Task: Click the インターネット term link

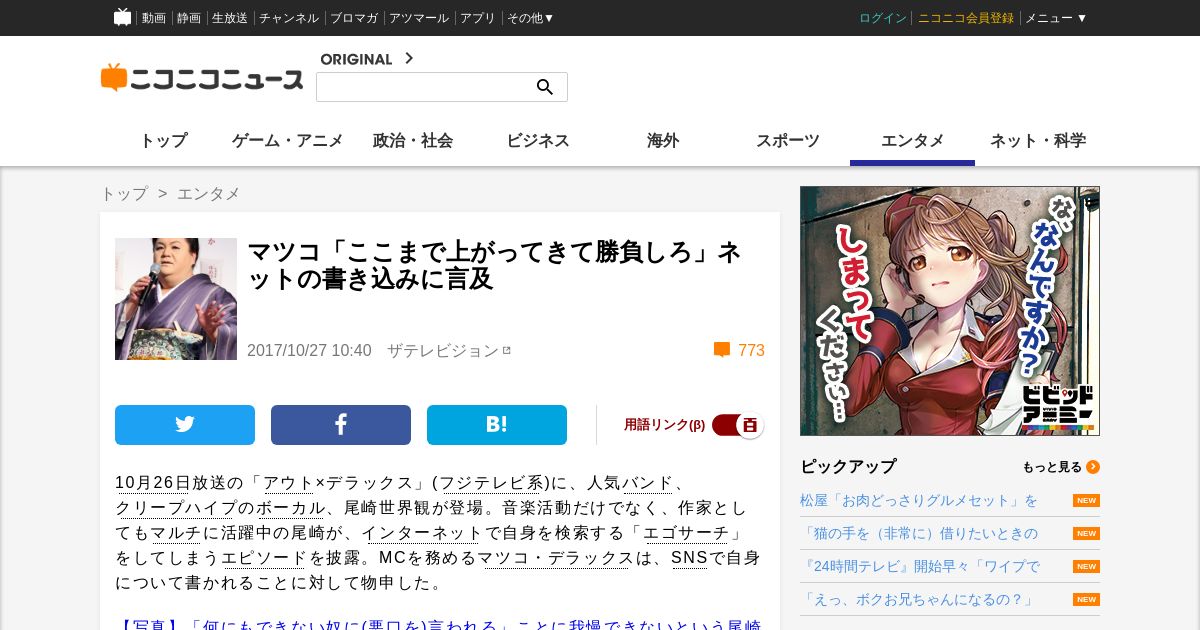Action: 422,533
